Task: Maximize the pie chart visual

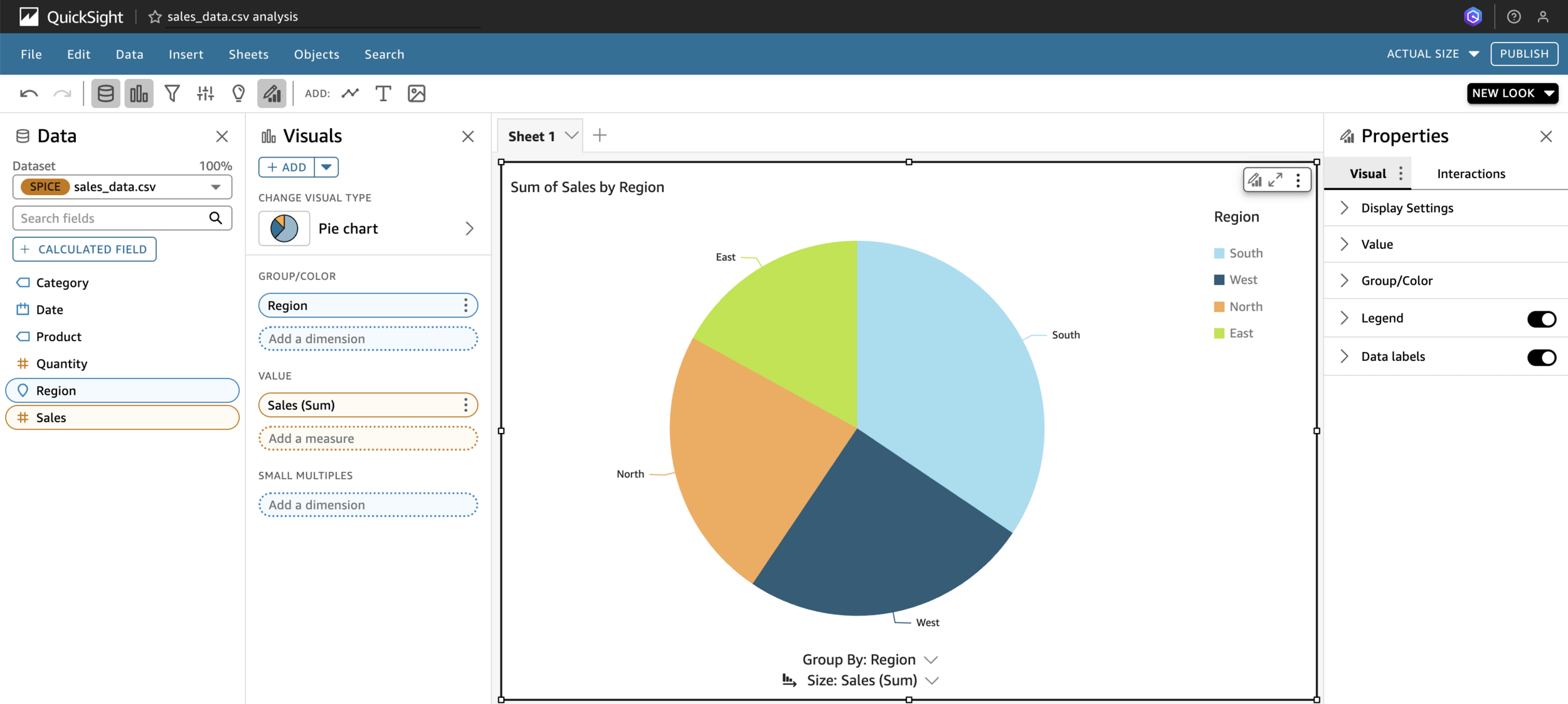Action: coord(1275,180)
